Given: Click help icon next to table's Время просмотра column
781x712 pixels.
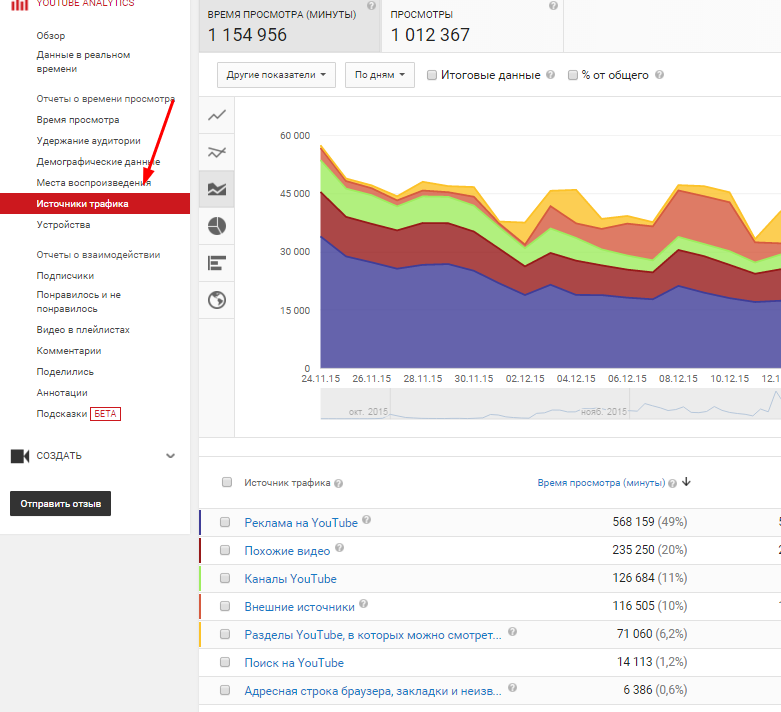Looking at the screenshot, I should [672, 483].
